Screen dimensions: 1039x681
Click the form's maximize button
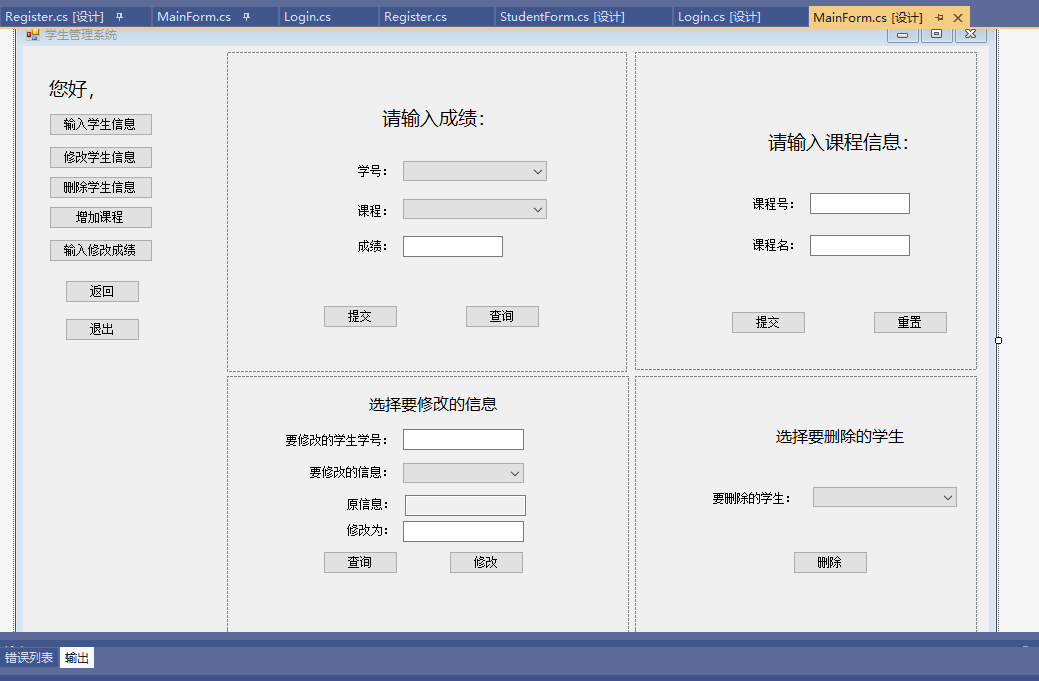point(936,34)
